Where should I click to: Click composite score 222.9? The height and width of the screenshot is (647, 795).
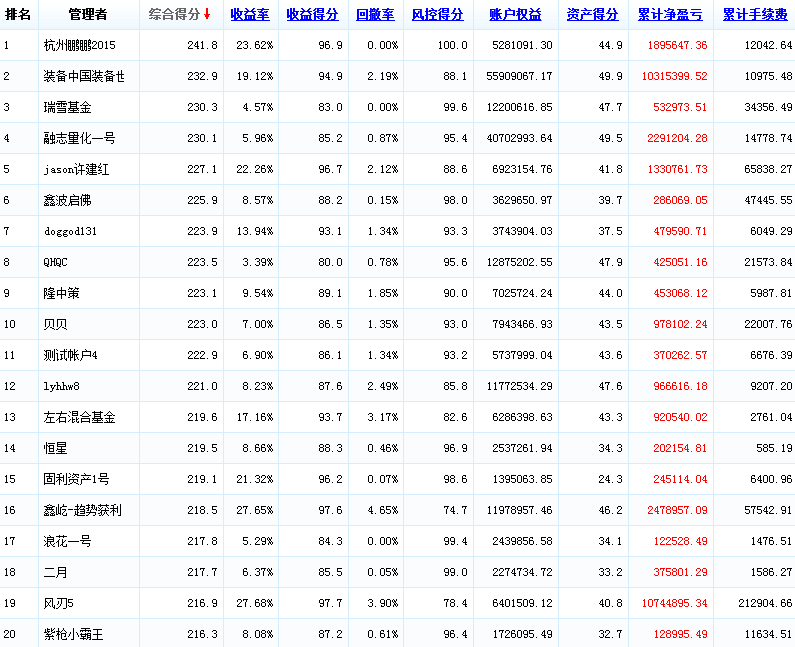coord(202,355)
